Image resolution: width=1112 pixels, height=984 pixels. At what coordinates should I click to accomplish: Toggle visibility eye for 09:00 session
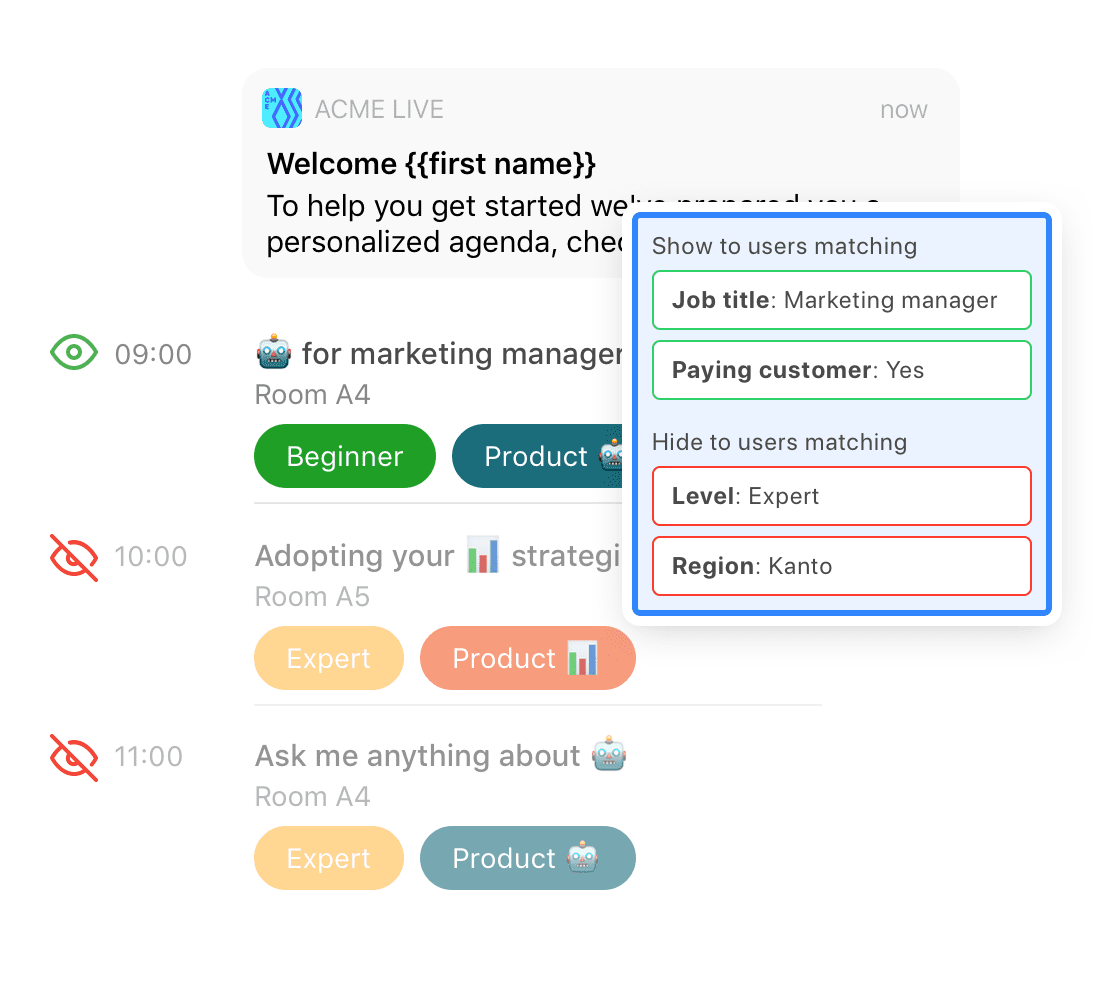click(74, 353)
